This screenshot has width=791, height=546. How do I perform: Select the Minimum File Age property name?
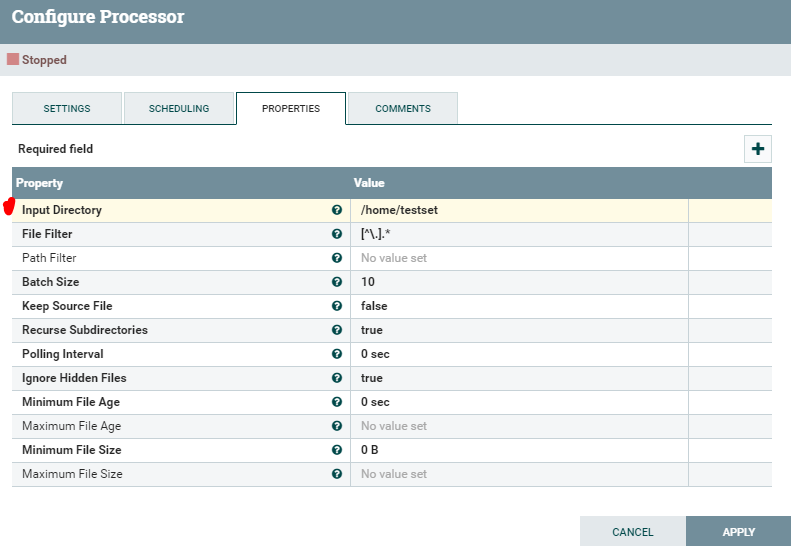(71, 402)
